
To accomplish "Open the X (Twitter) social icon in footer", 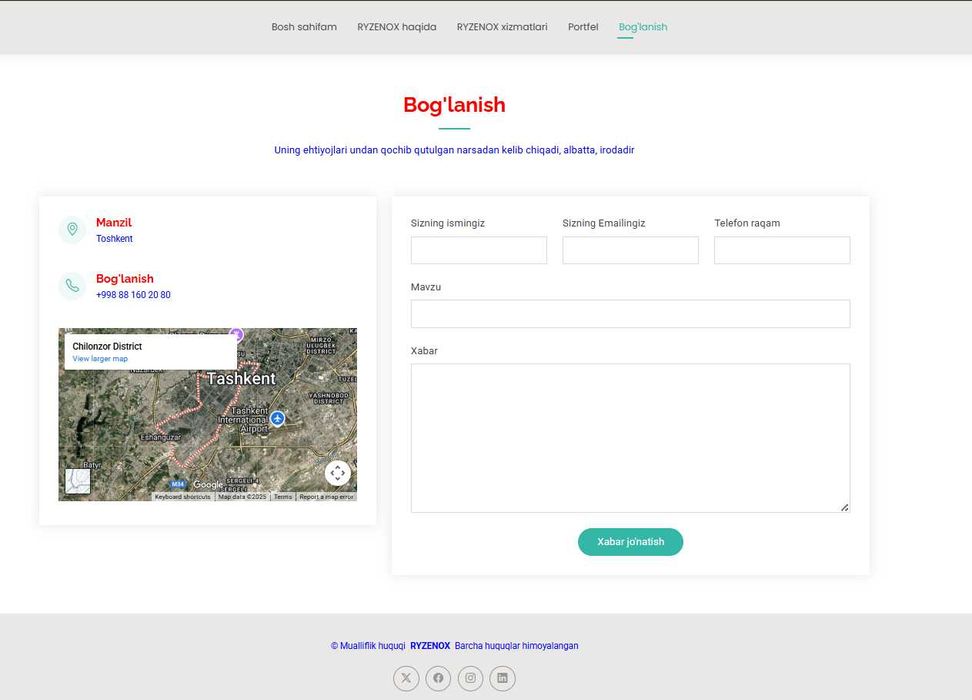I will click(406, 678).
